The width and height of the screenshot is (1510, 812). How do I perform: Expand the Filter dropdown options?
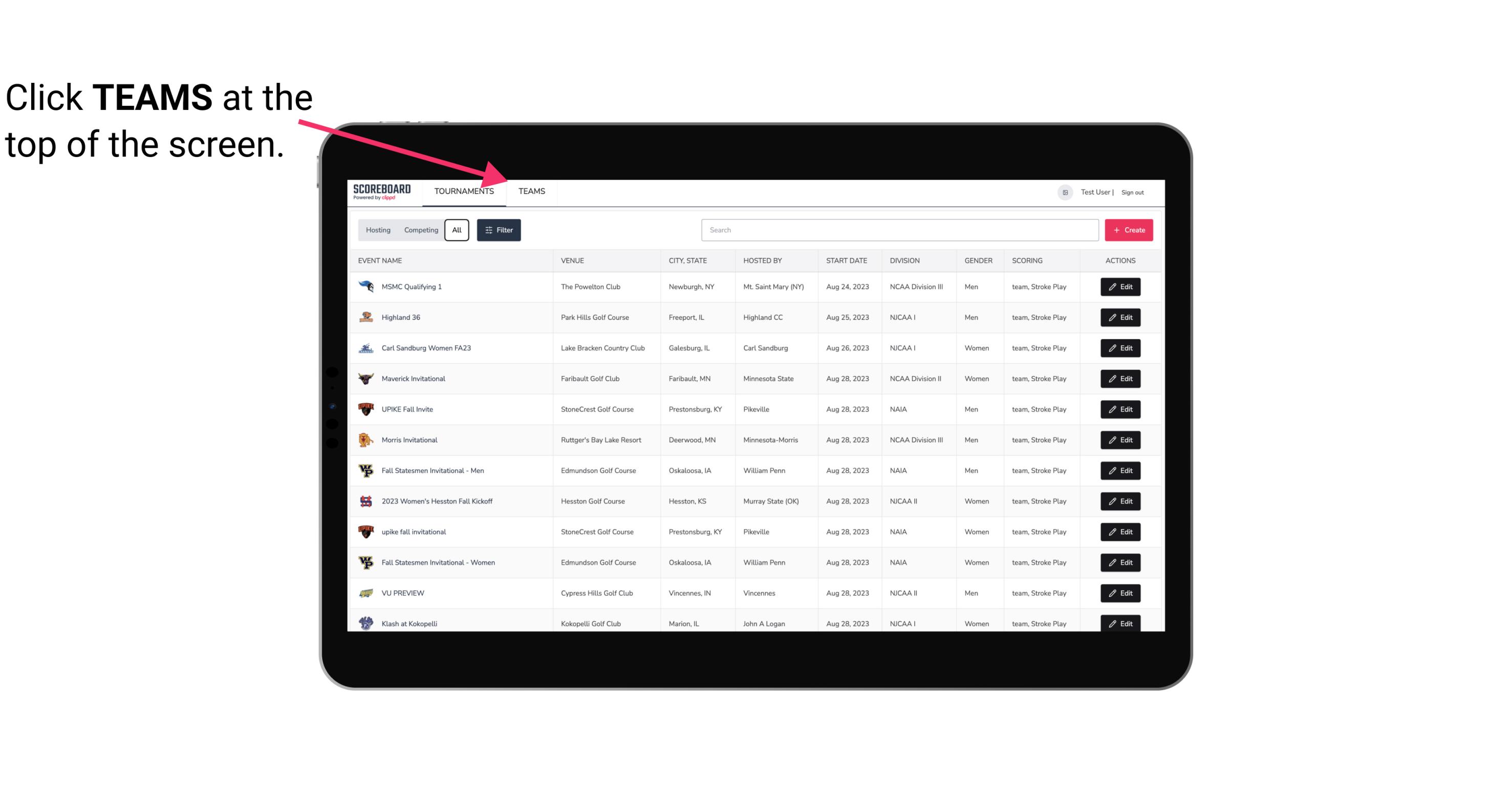497,230
